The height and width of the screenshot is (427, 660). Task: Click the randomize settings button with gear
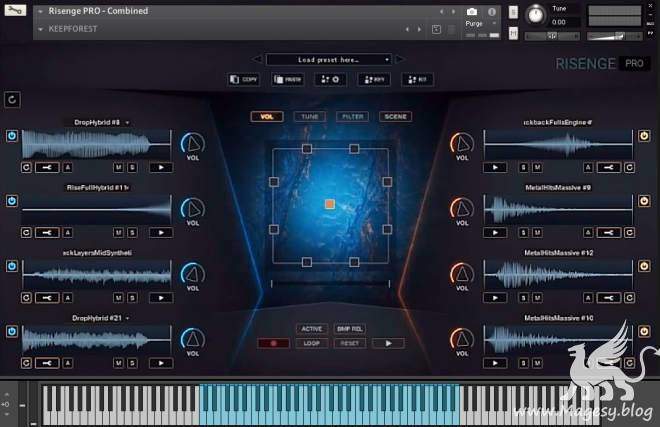coord(330,79)
